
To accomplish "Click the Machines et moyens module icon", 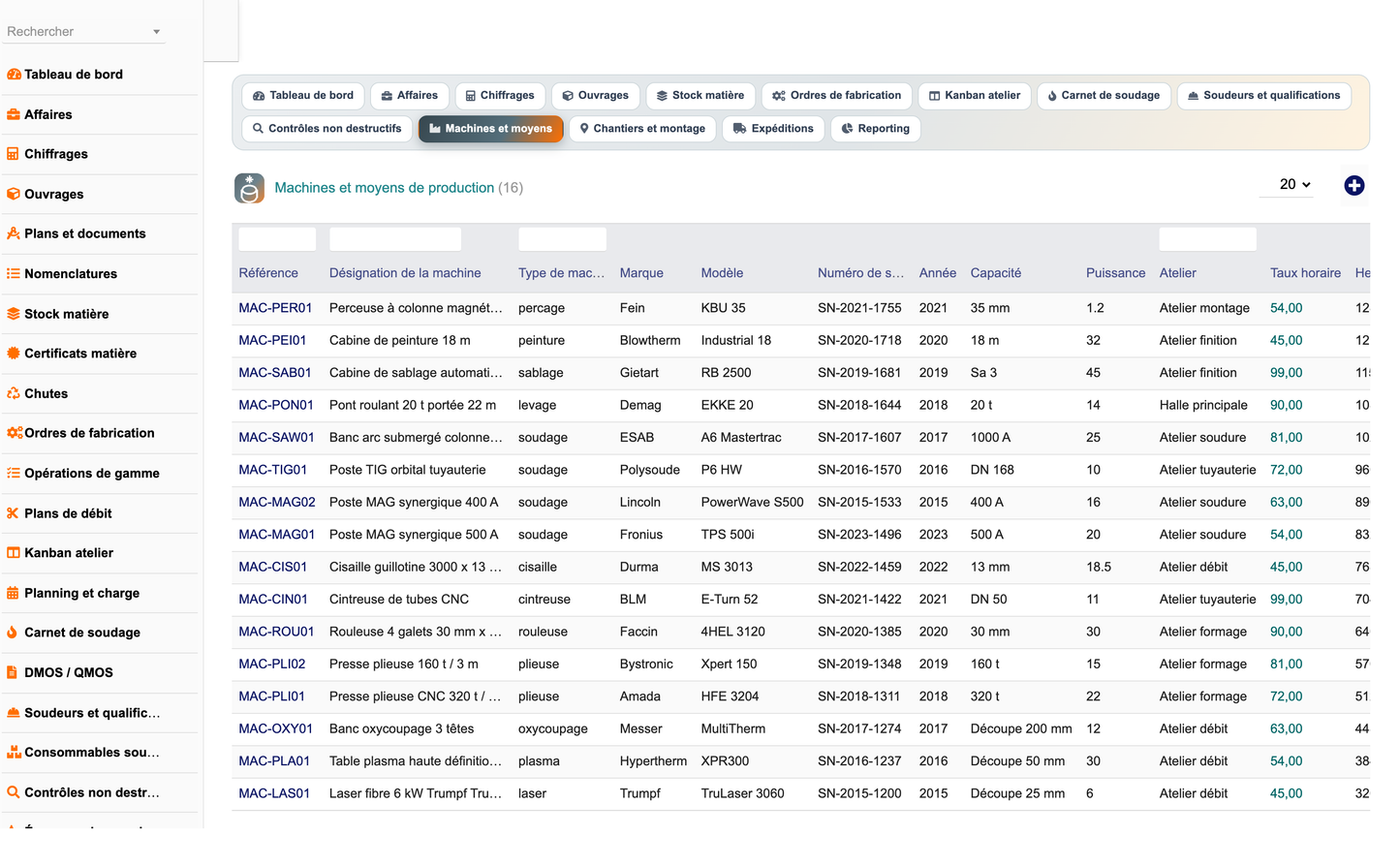I will coord(249,188).
